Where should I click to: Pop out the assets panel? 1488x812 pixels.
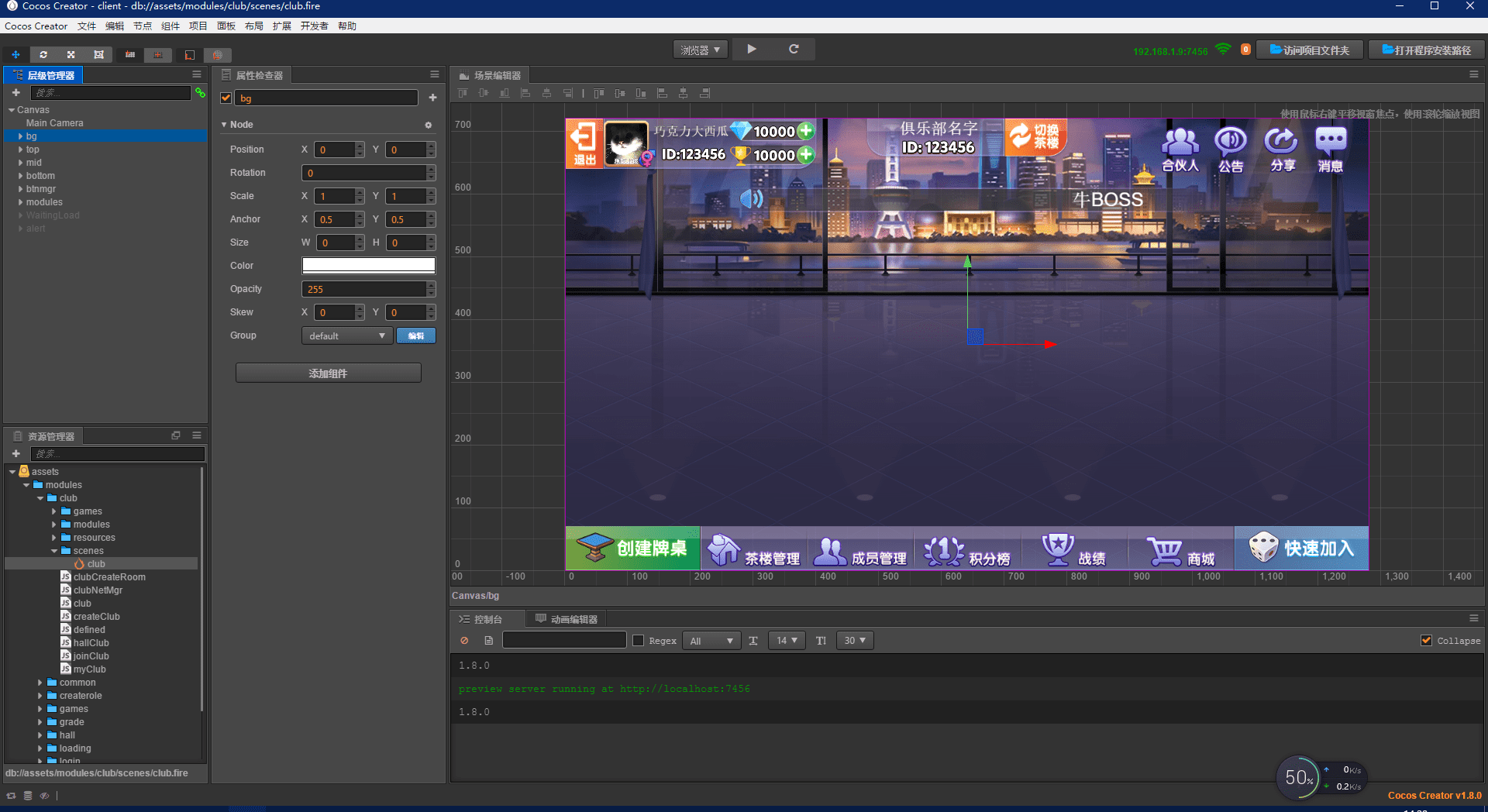coord(176,435)
